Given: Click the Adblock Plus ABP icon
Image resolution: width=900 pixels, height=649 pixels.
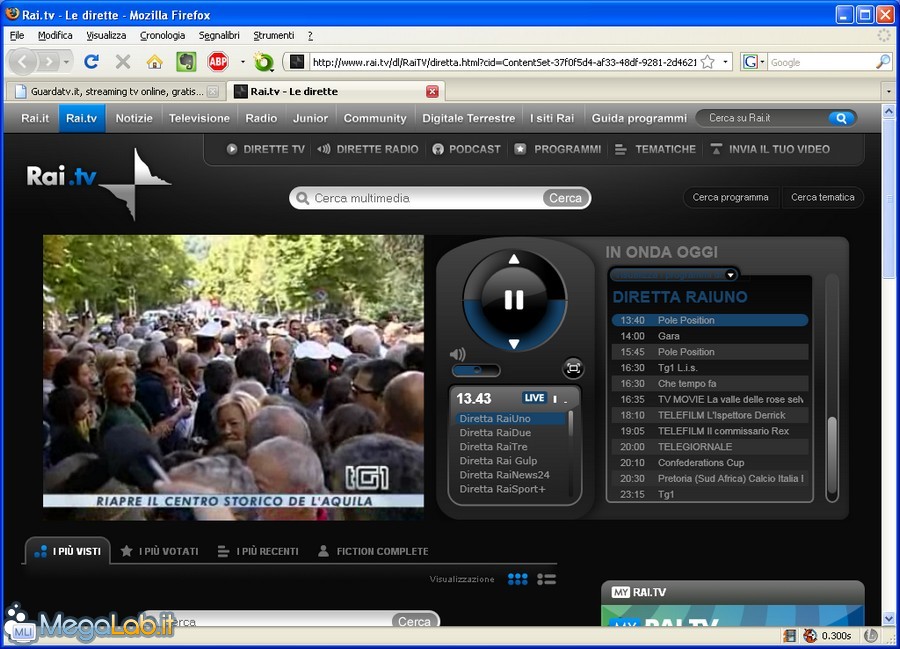Looking at the screenshot, I should (x=218, y=61).
